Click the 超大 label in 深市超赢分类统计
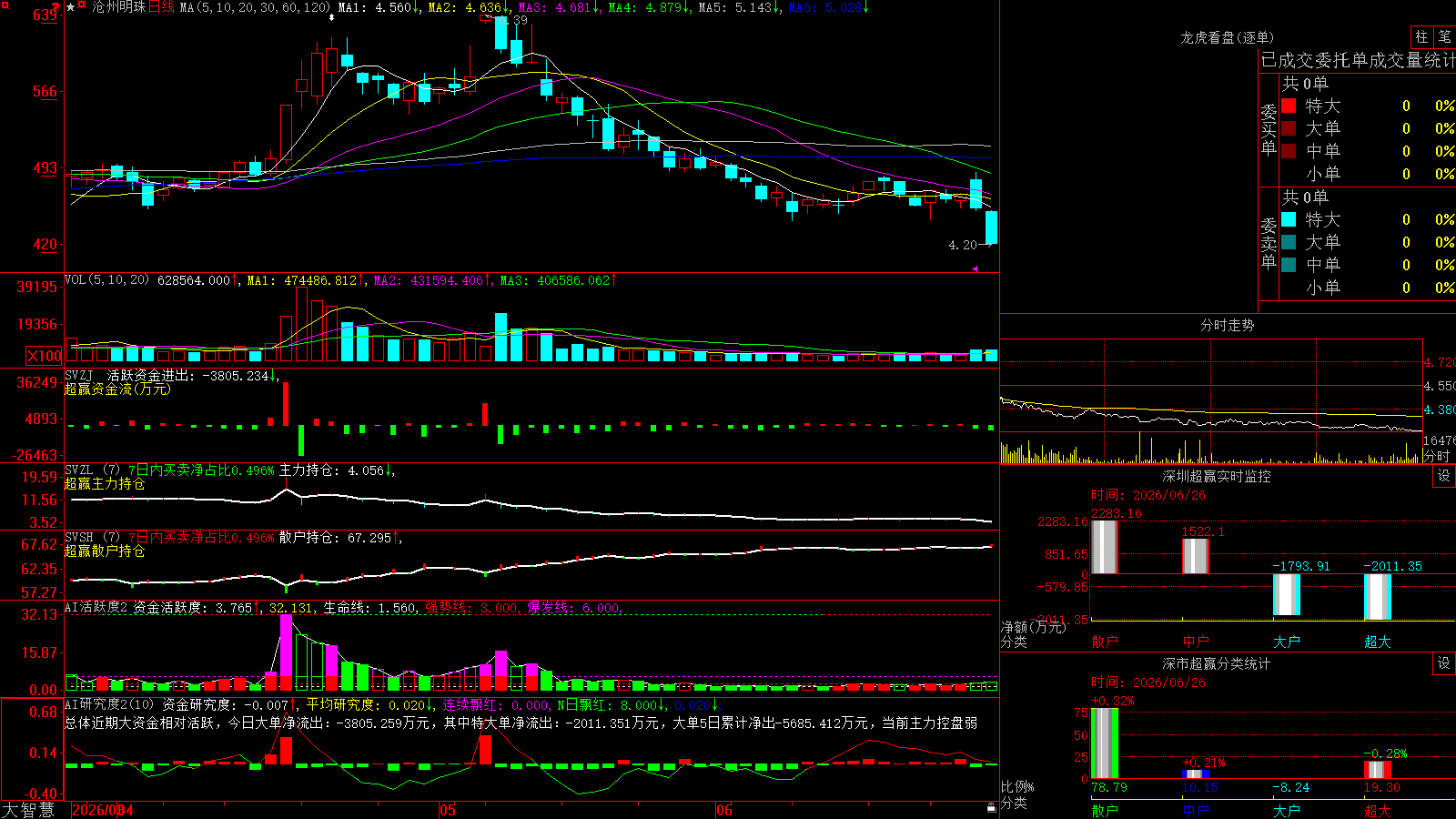1456x819 pixels. coord(1378,810)
